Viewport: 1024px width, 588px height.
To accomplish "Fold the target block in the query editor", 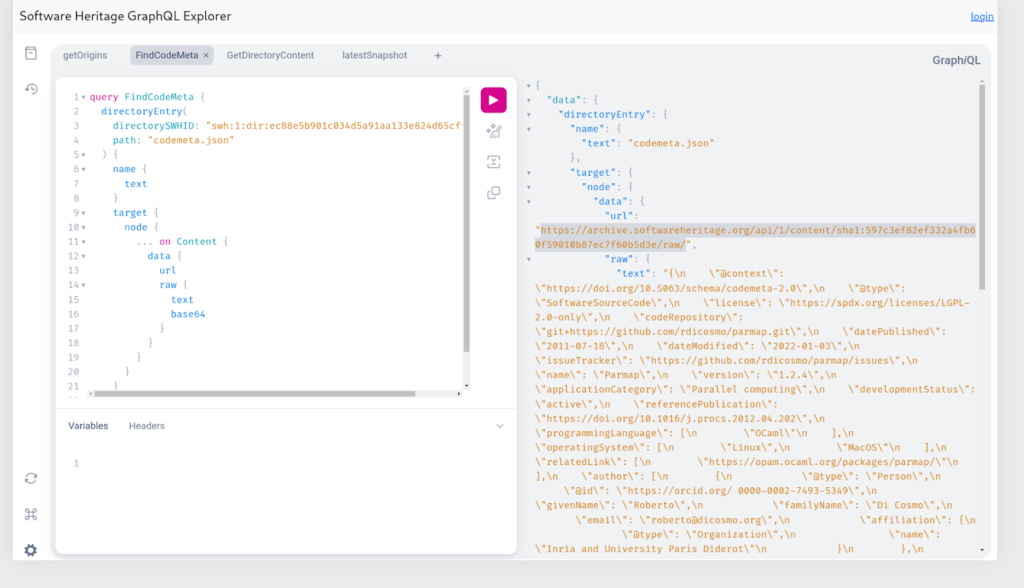I will pos(84,213).
